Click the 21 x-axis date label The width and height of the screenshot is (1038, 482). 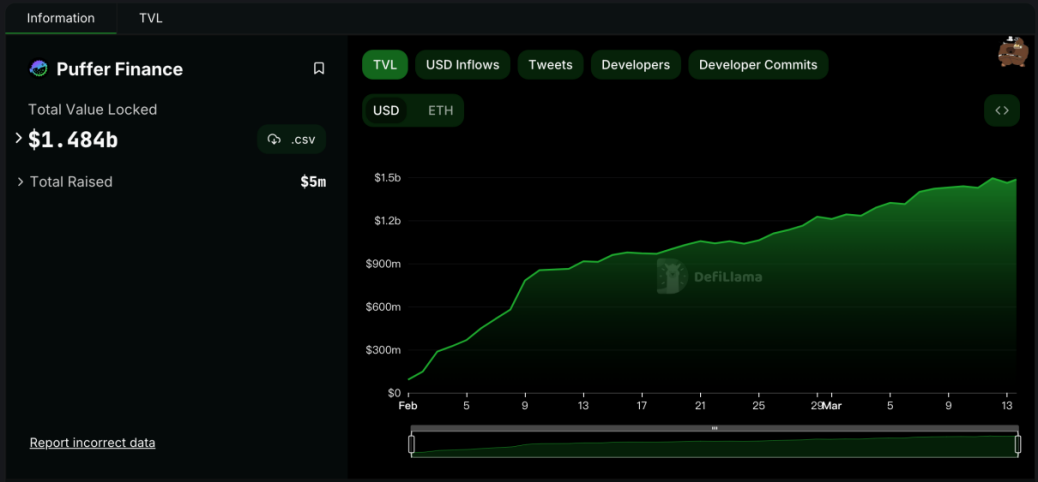pyautogui.click(x=700, y=406)
